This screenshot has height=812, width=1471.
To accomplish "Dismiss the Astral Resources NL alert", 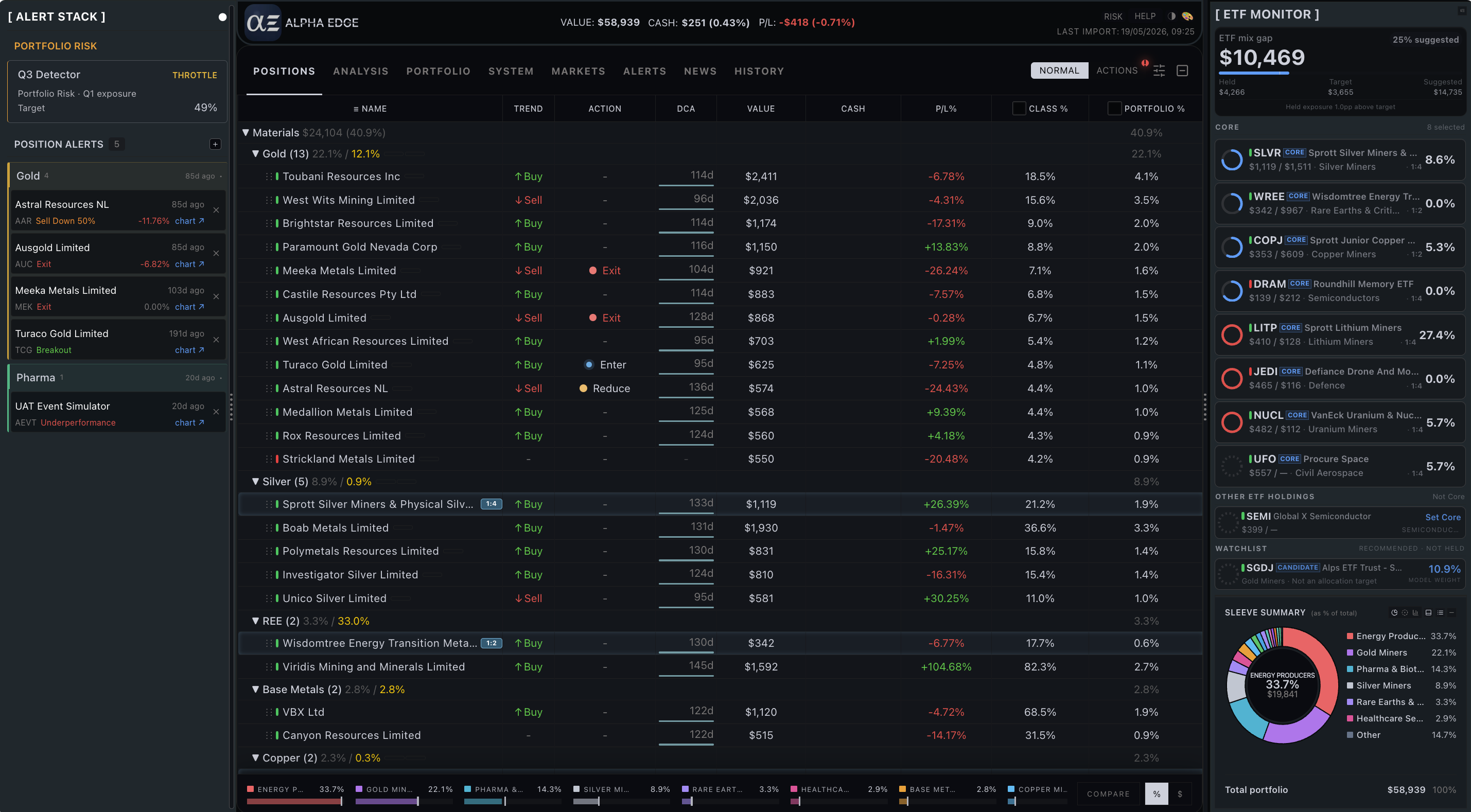I will tap(216, 210).
